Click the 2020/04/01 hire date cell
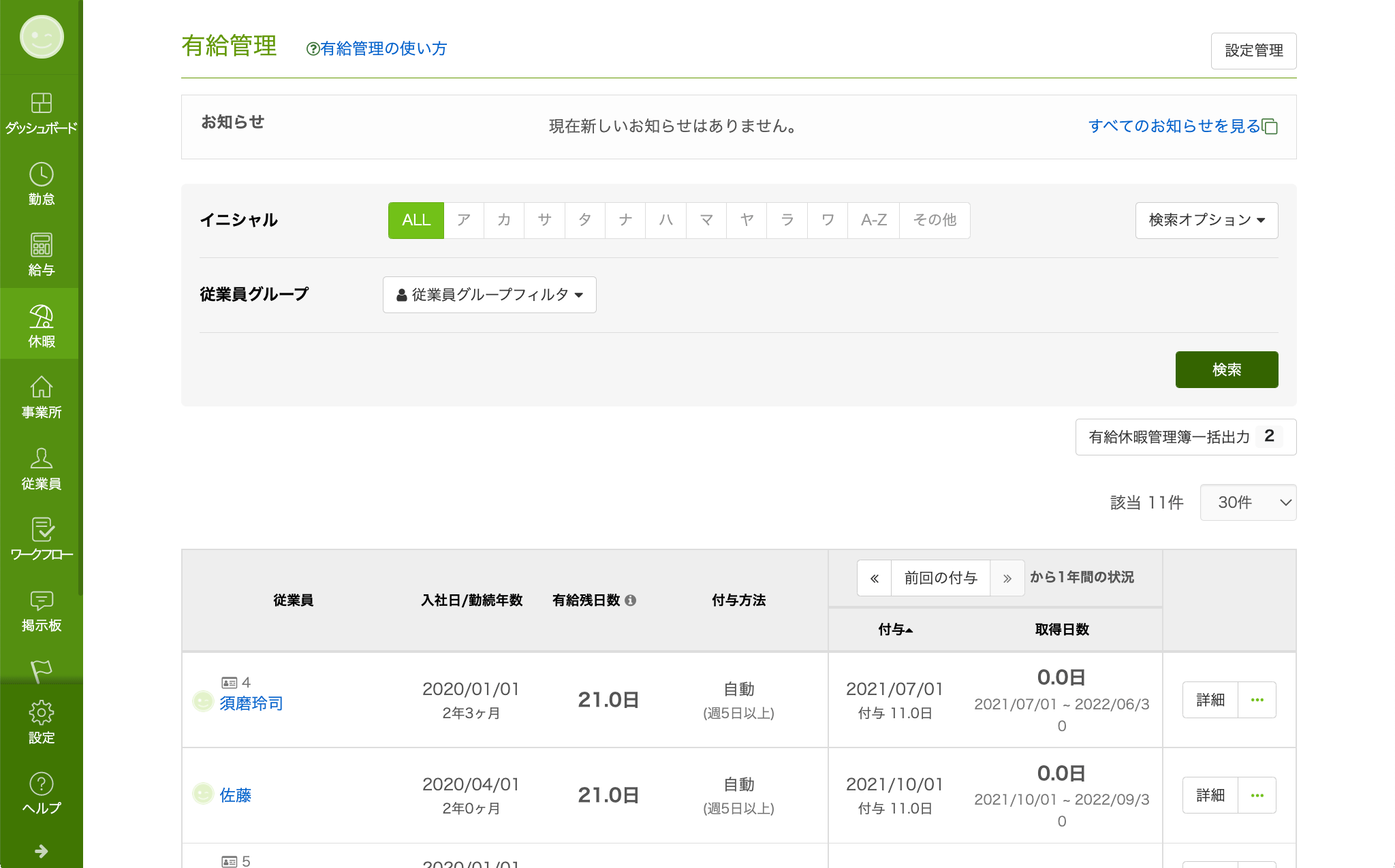The image size is (1395, 868). [471, 784]
